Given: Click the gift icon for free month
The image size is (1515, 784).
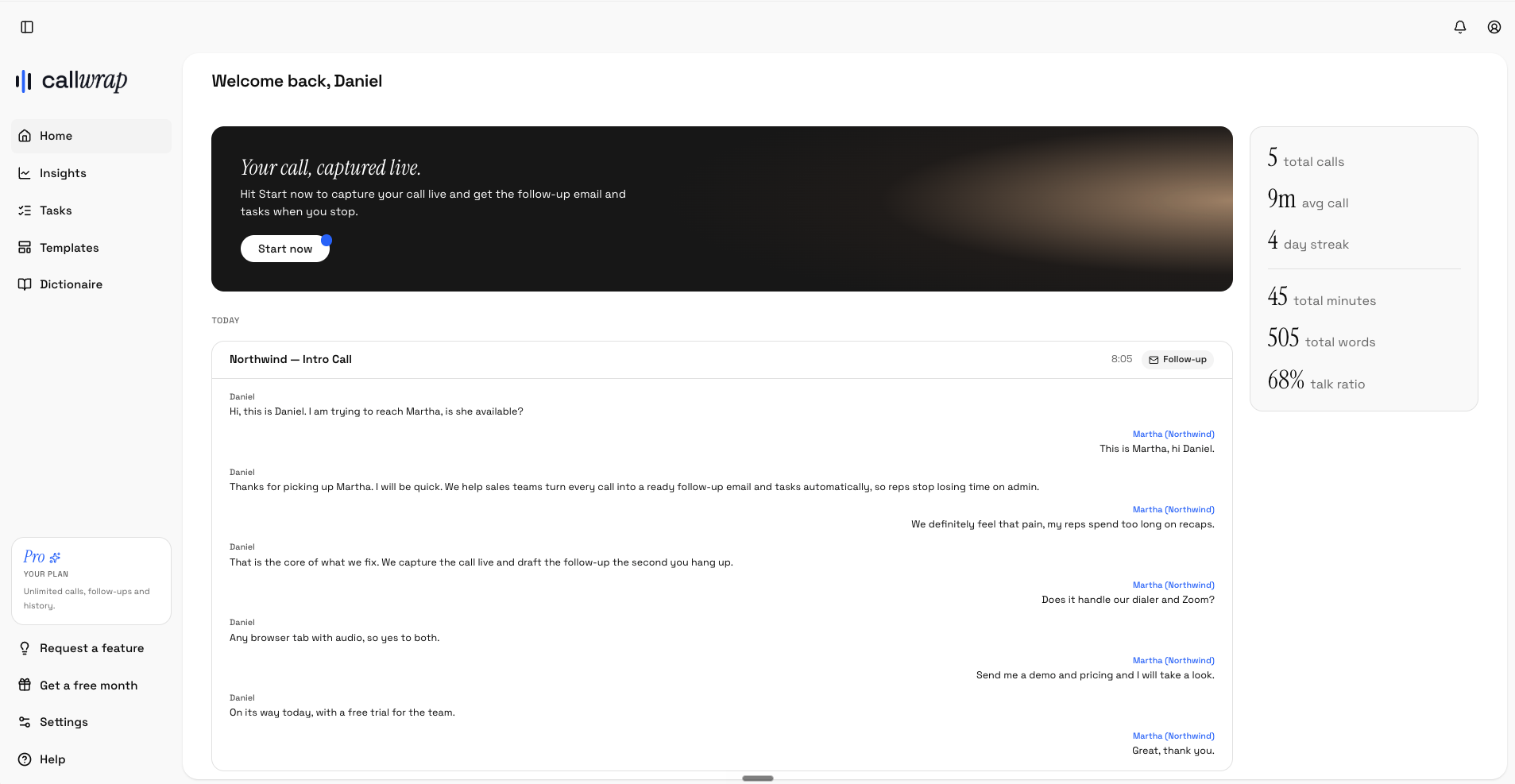Looking at the screenshot, I should 25,686.
